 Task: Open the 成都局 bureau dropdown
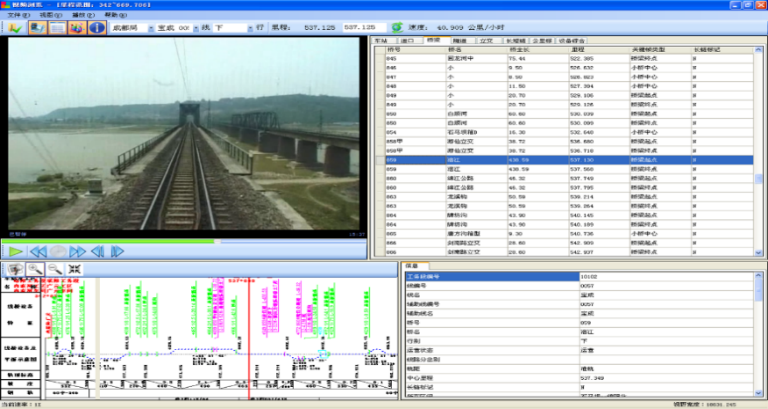click(152, 28)
